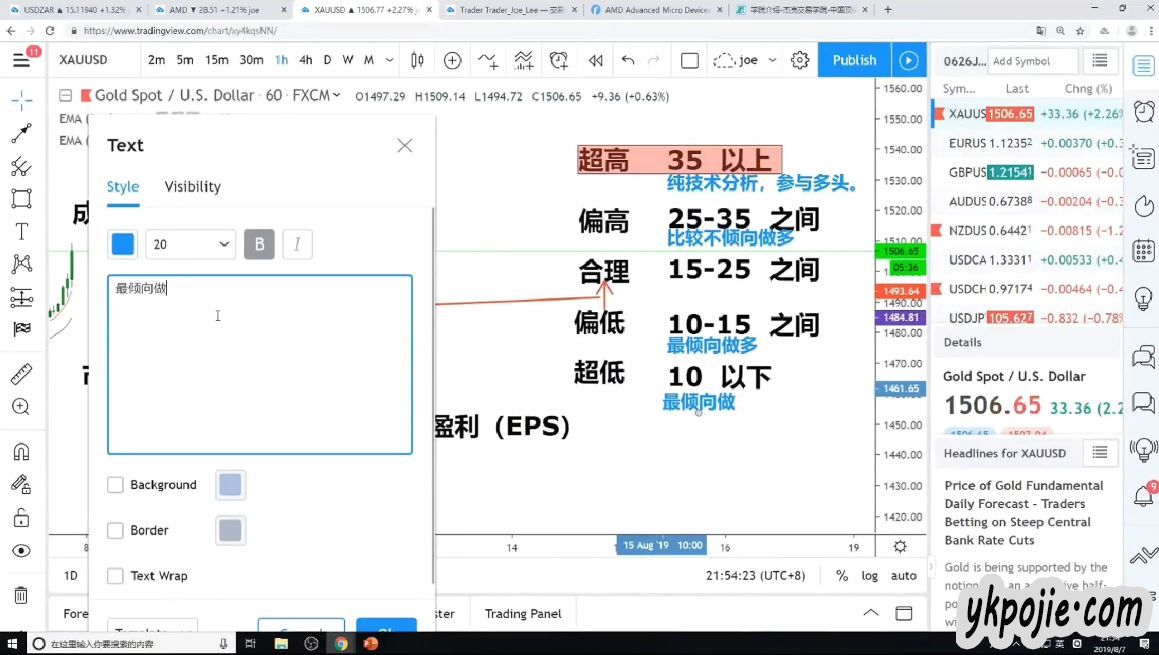Enable the Border checkbox

point(116,531)
